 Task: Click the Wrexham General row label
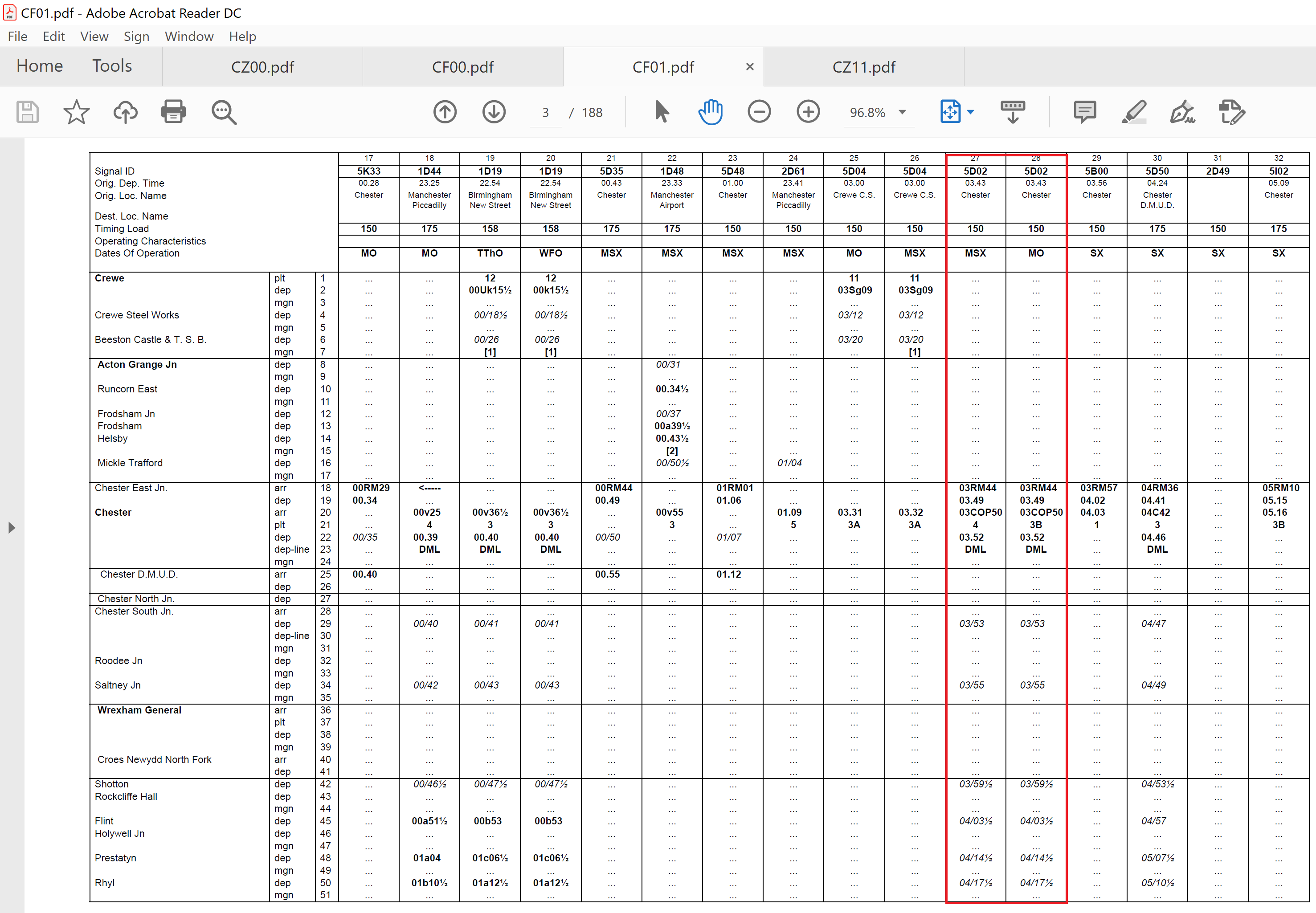(x=139, y=710)
